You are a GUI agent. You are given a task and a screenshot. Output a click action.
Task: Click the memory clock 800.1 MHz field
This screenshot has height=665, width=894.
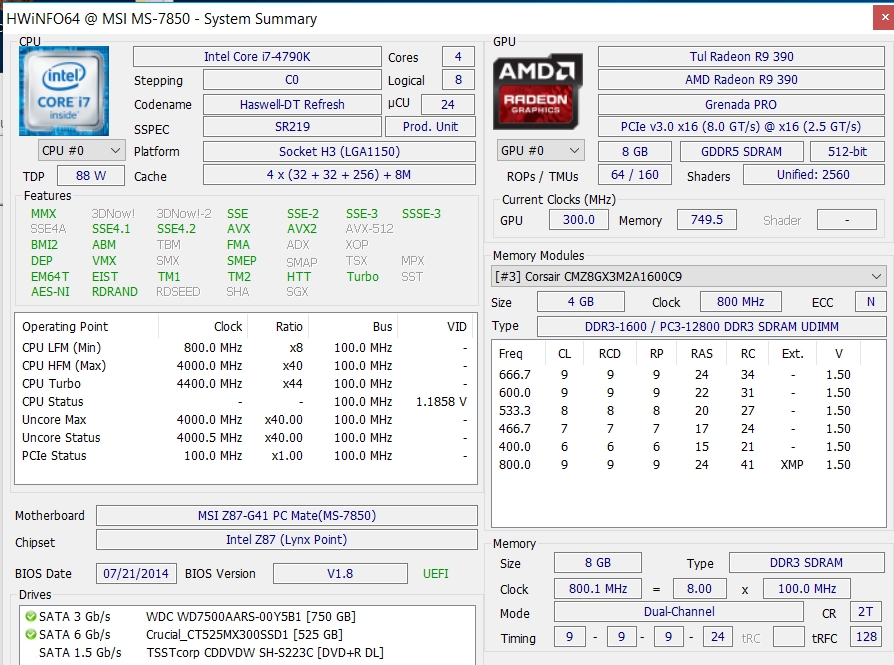click(x=598, y=589)
